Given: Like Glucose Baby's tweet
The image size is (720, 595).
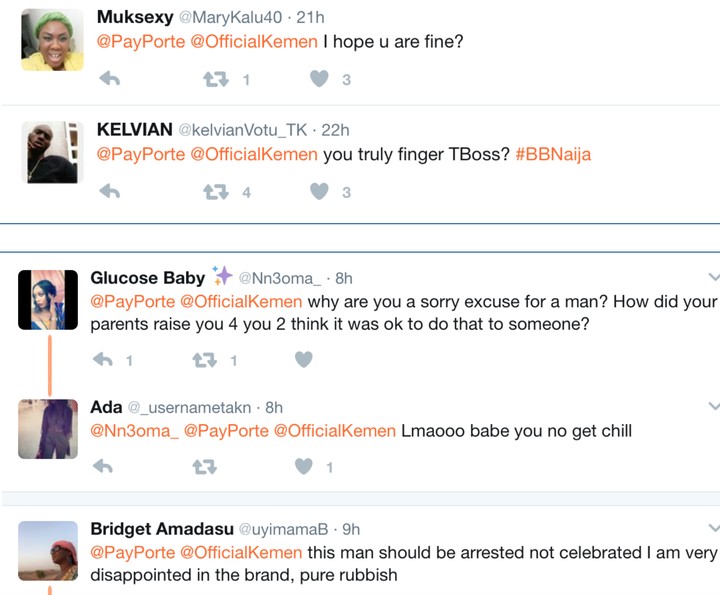Looking at the screenshot, I should click(304, 359).
